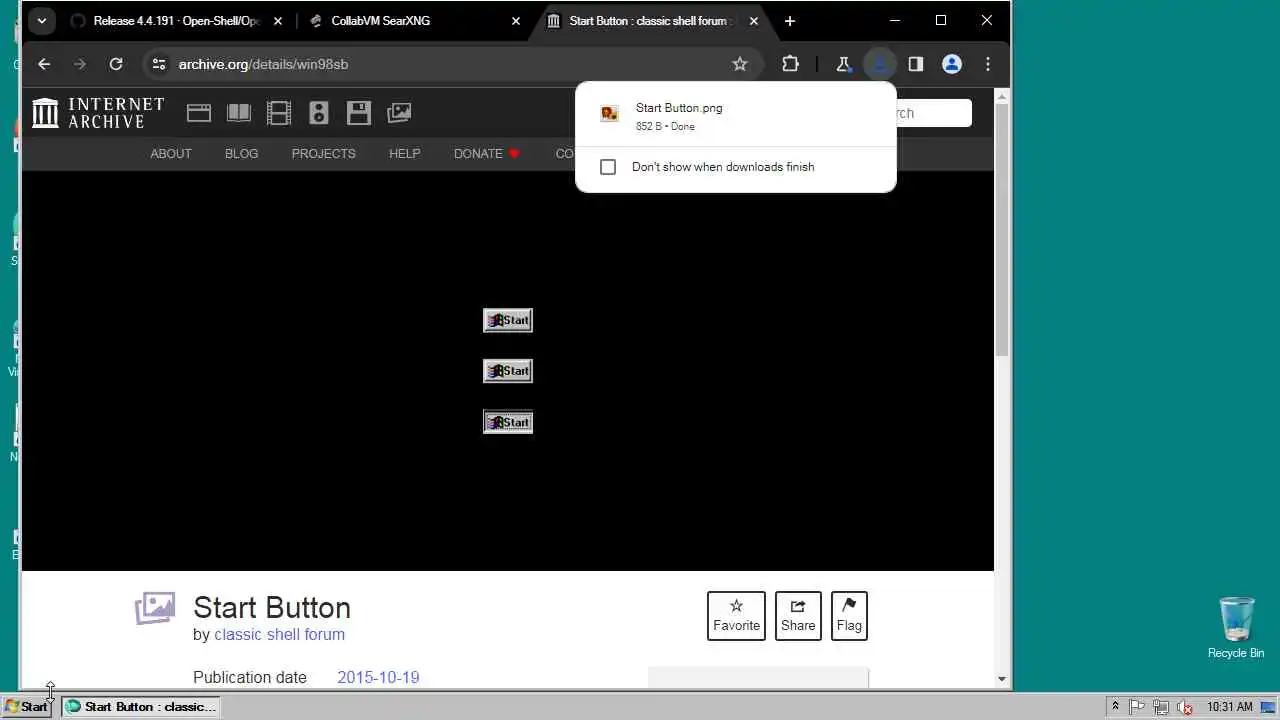Open the Web (Wayback) media icon
Viewport: 1280px width, 720px height.
click(x=199, y=113)
